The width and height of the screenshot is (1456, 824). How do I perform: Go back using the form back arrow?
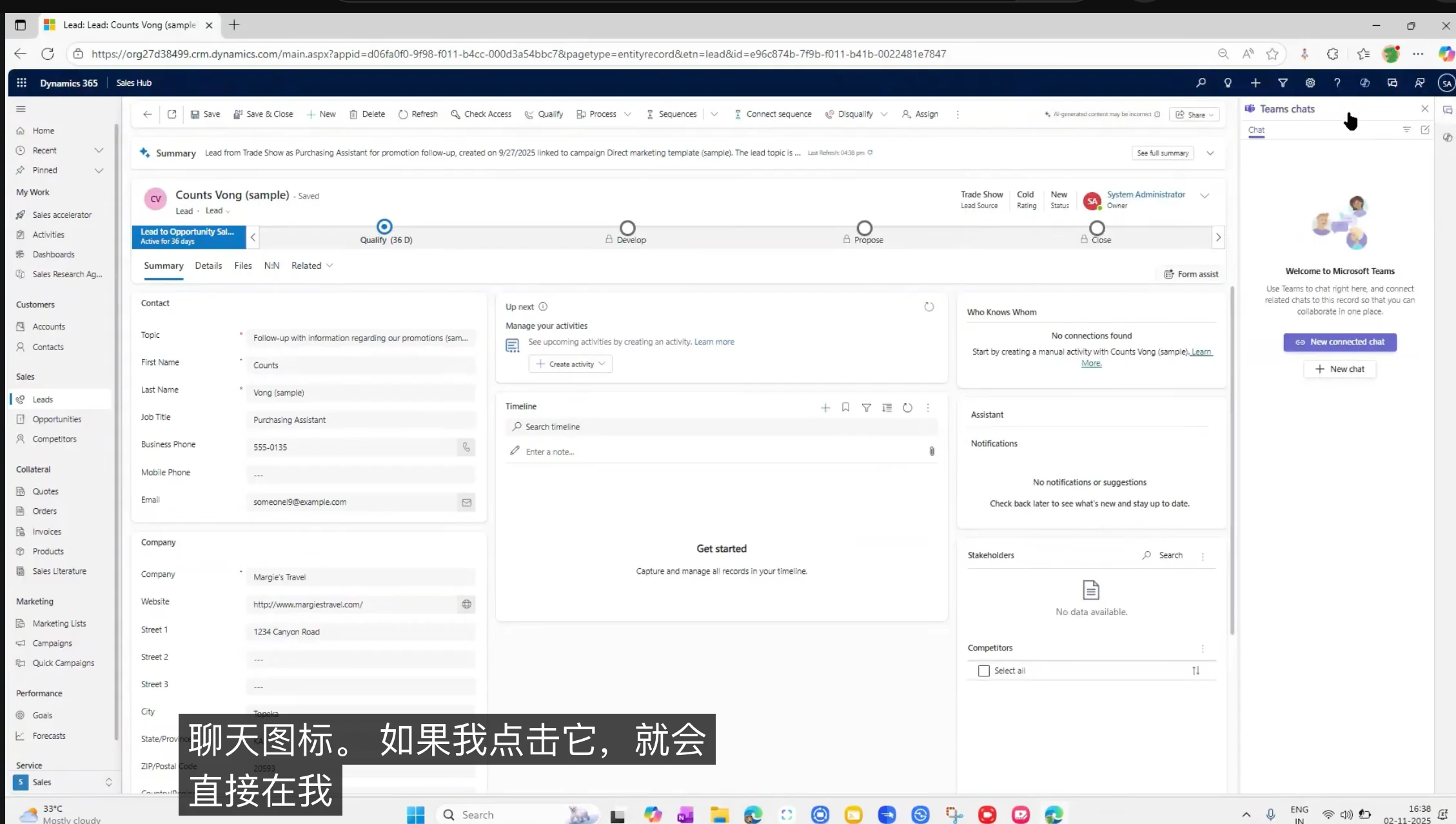148,114
